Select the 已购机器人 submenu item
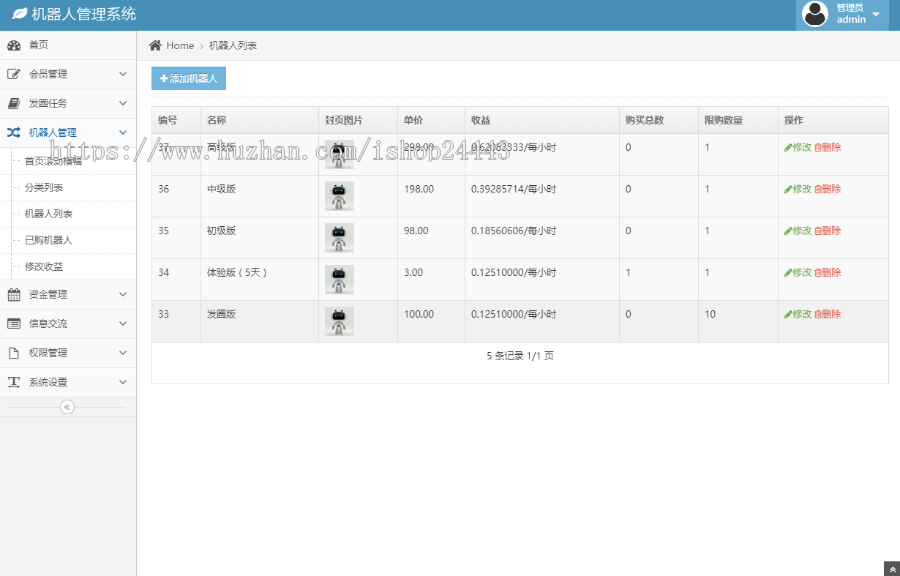The height and width of the screenshot is (576, 900). (x=48, y=240)
